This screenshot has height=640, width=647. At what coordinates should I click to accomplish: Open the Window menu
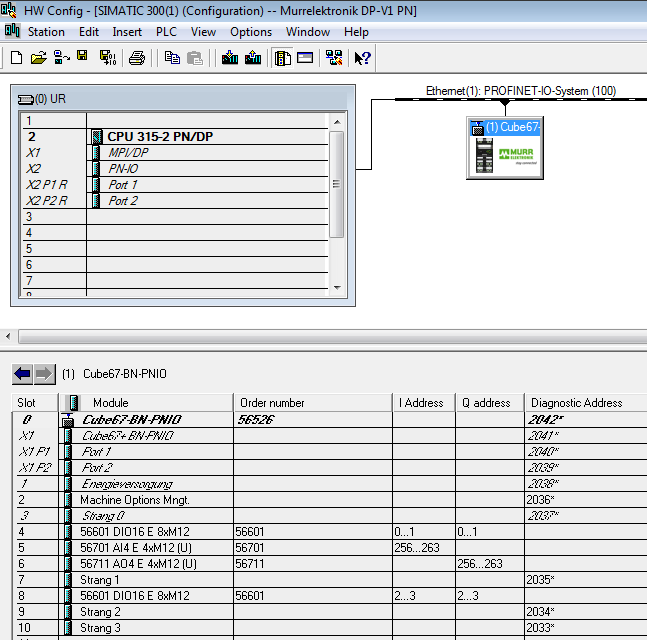click(x=308, y=32)
